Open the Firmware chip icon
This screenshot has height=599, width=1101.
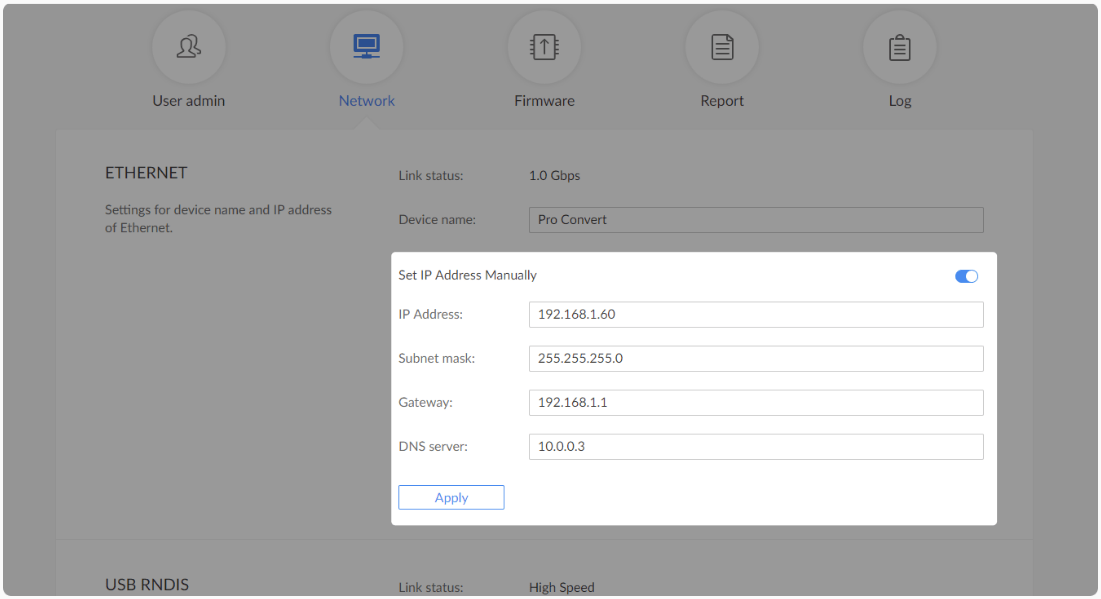[x=544, y=47]
